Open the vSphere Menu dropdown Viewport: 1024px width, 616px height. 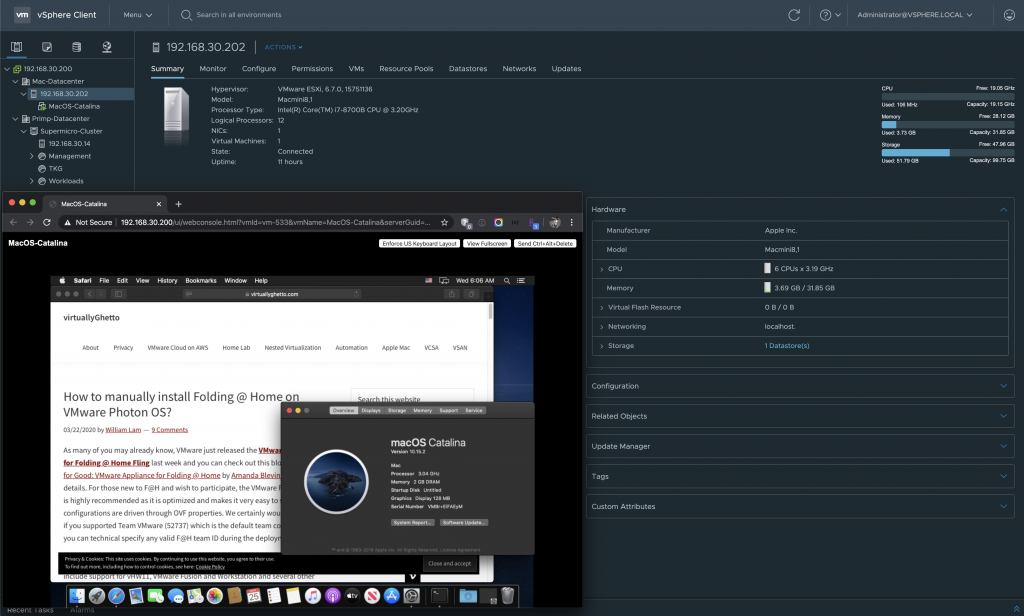click(138, 15)
